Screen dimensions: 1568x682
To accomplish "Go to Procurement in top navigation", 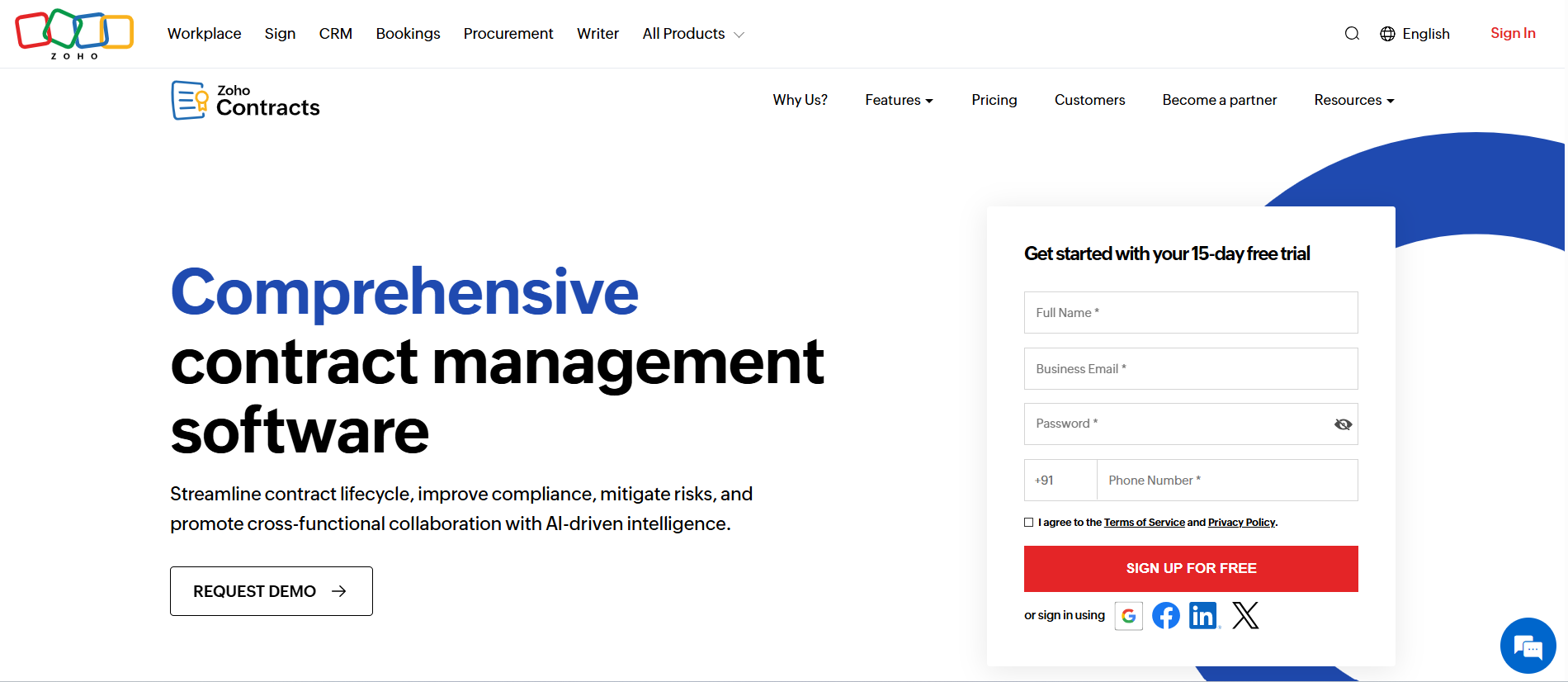I will (x=508, y=34).
